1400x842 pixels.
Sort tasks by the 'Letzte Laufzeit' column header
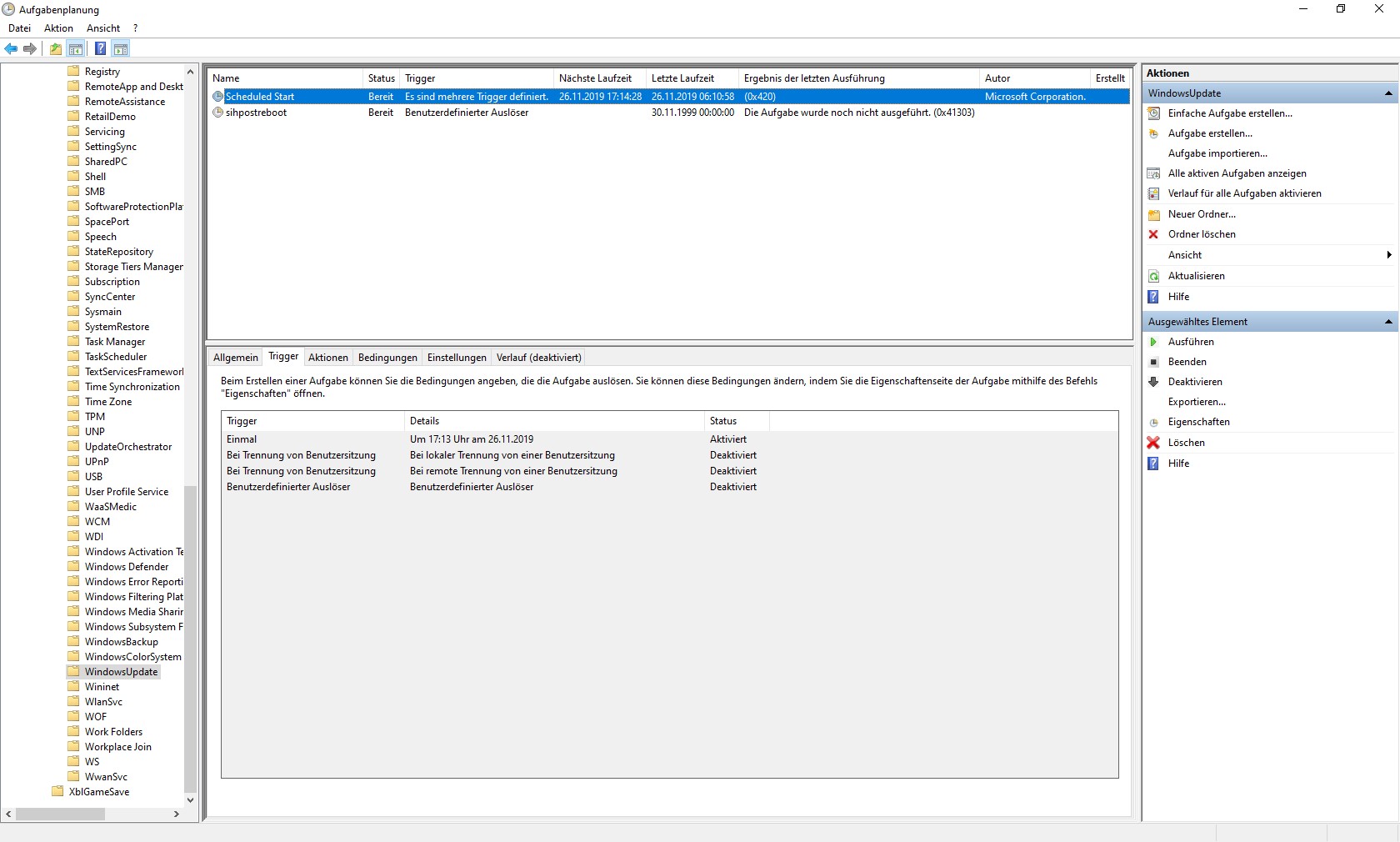click(x=692, y=78)
